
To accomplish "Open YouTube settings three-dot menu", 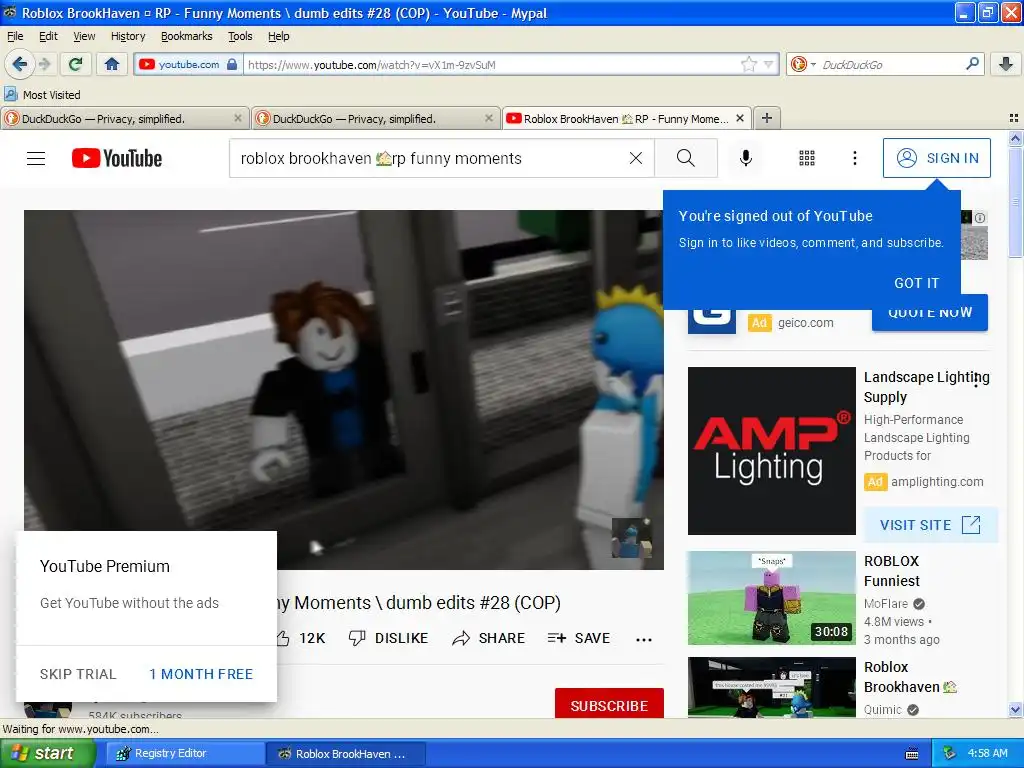I will (x=854, y=158).
